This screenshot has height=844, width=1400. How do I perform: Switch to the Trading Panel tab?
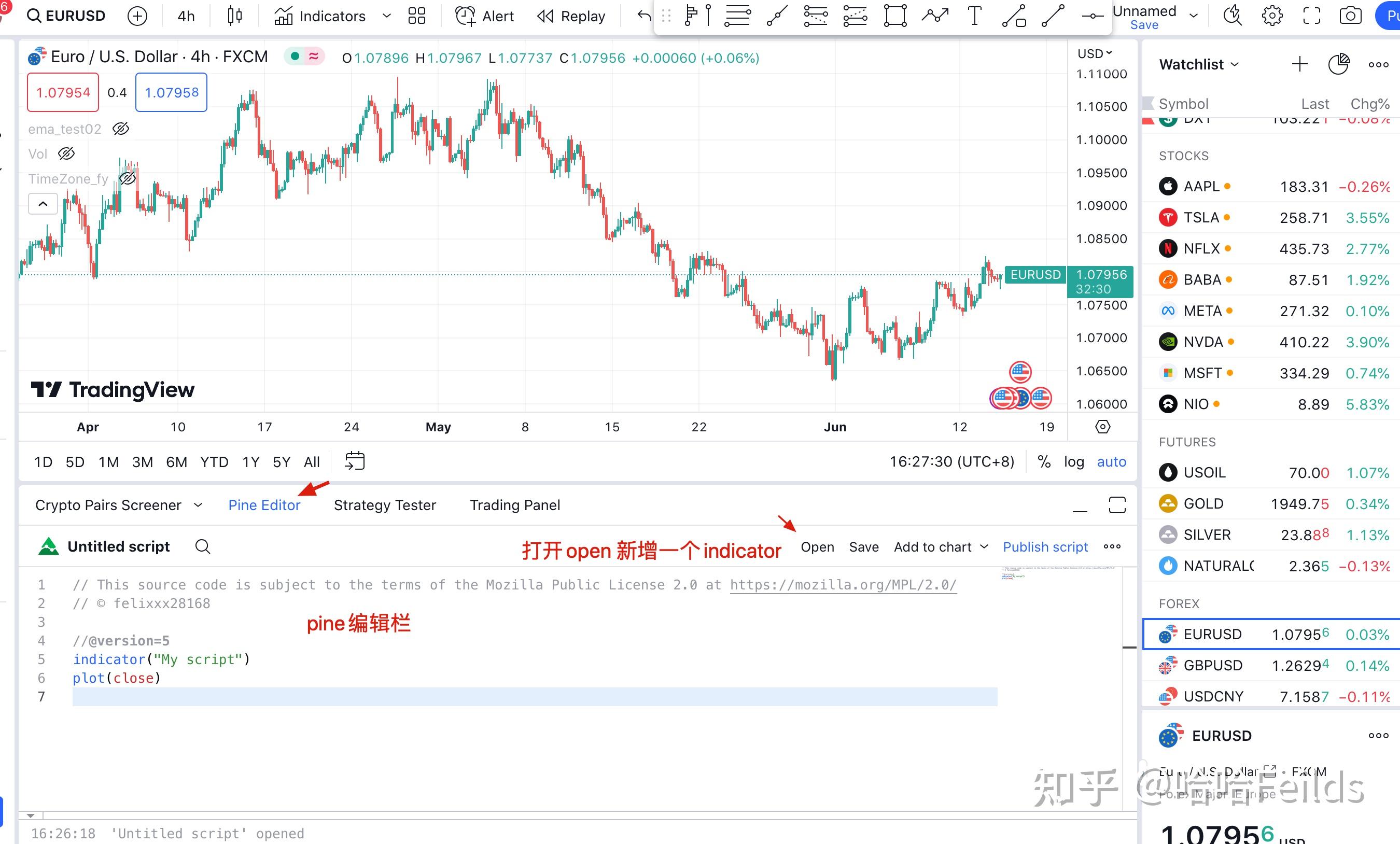[x=514, y=504]
